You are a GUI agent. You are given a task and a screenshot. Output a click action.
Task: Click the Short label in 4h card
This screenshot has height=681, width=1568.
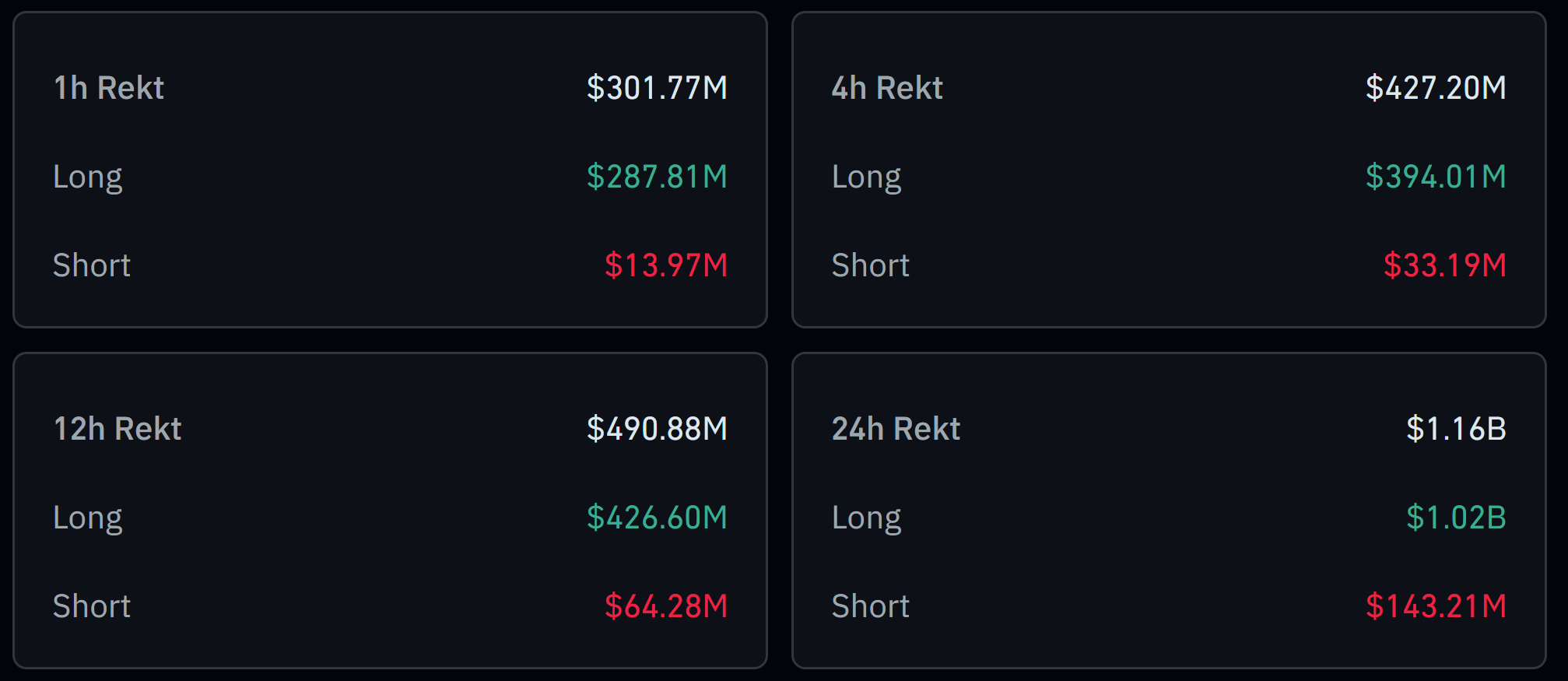tap(871, 265)
